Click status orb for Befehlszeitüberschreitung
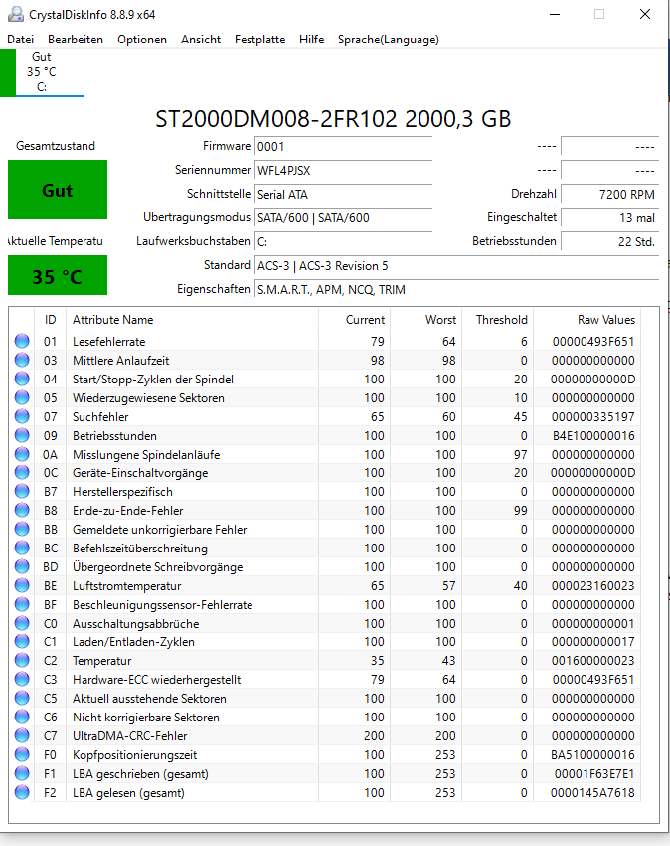This screenshot has height=846, width=670. point(22,548)
